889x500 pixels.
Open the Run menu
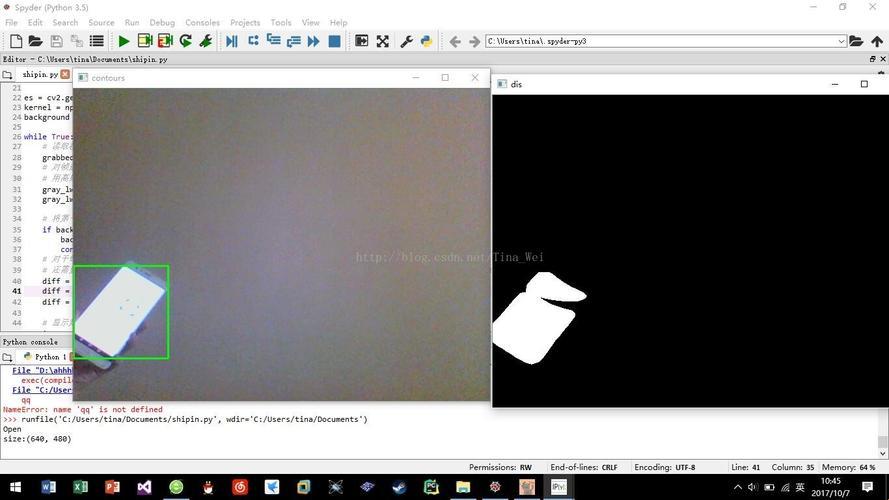(x=132, y=23)
